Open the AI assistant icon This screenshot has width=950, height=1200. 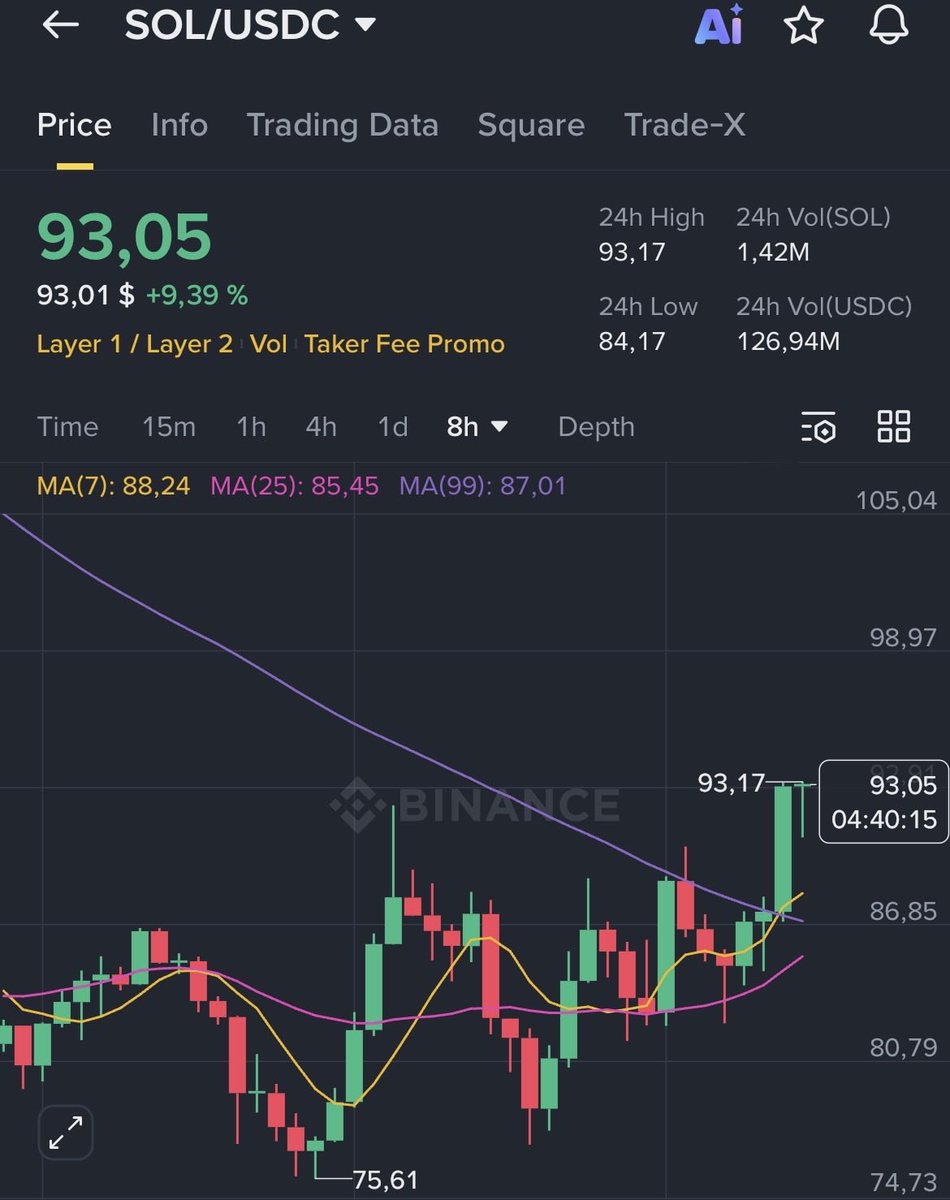[x=719, y=25]
